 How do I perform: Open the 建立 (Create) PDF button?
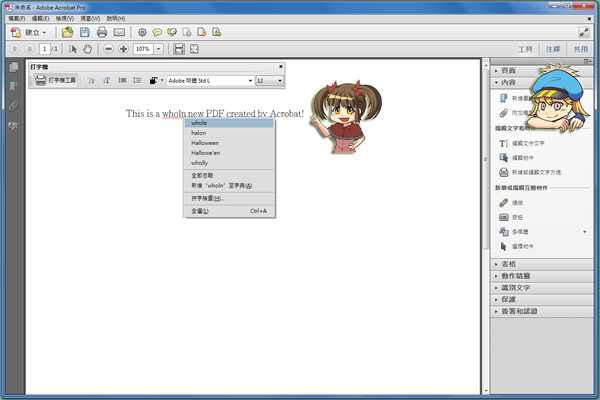coord(28,33)
